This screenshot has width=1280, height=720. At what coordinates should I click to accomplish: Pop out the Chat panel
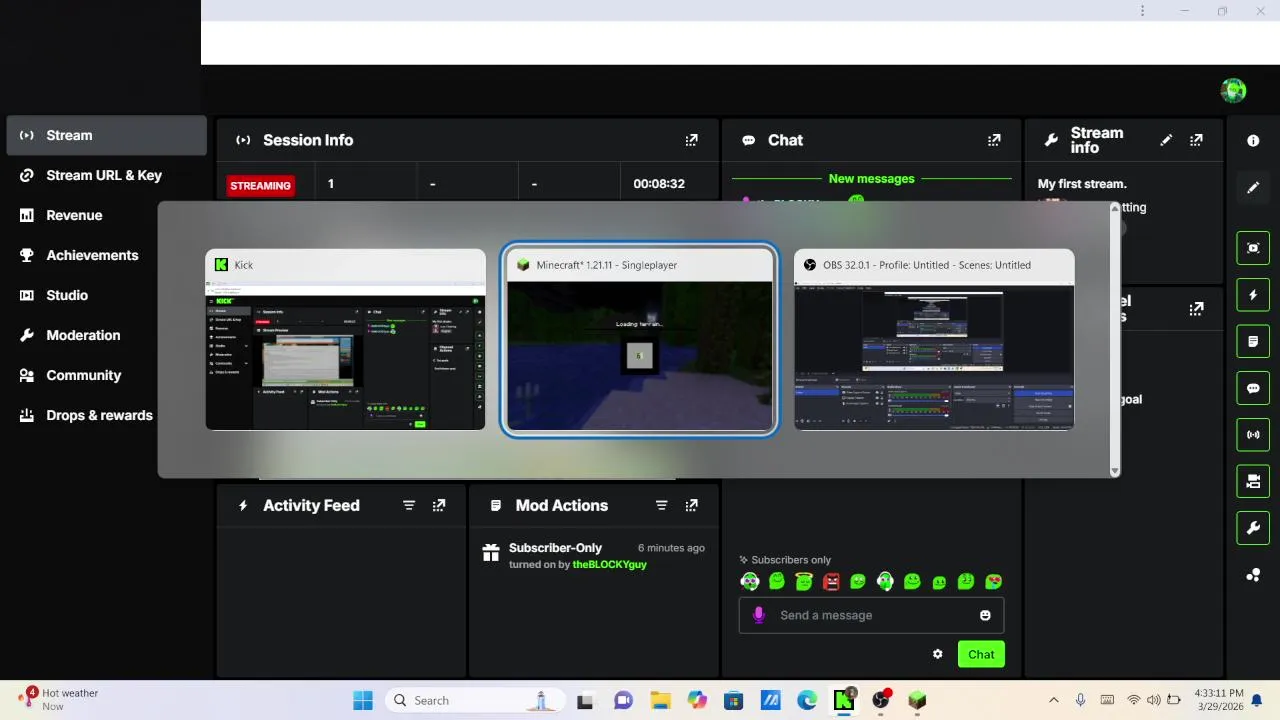point(994,140)
